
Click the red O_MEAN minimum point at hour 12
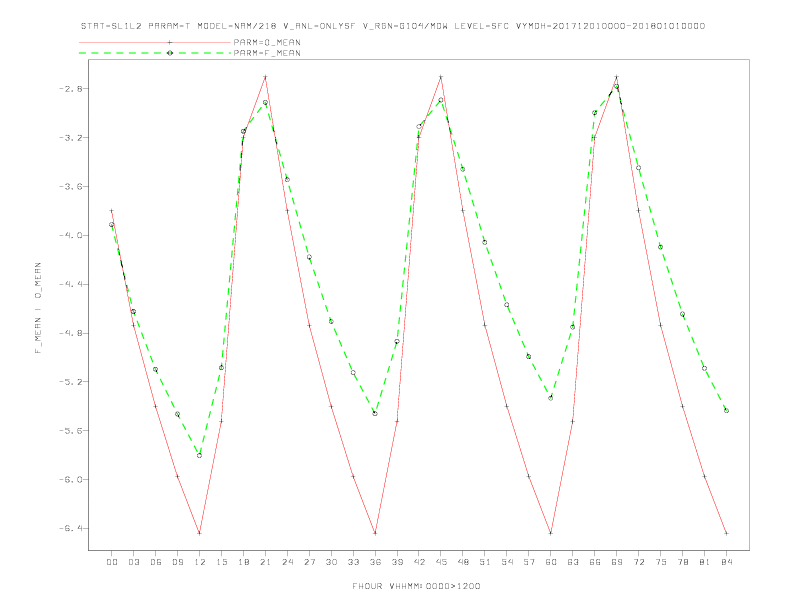click(x=200, y=533)
